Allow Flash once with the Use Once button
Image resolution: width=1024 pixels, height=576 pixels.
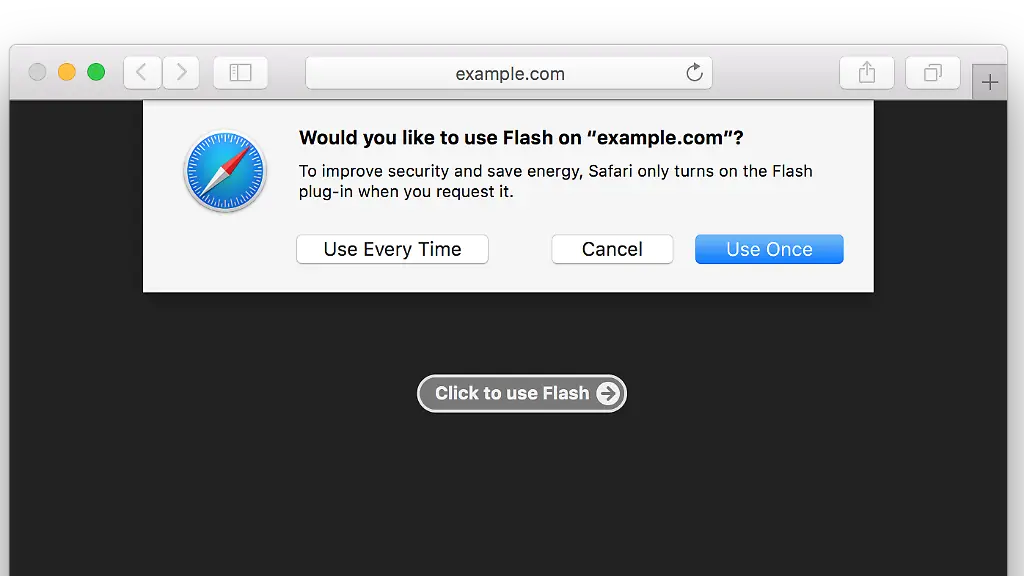click(769, 249)
